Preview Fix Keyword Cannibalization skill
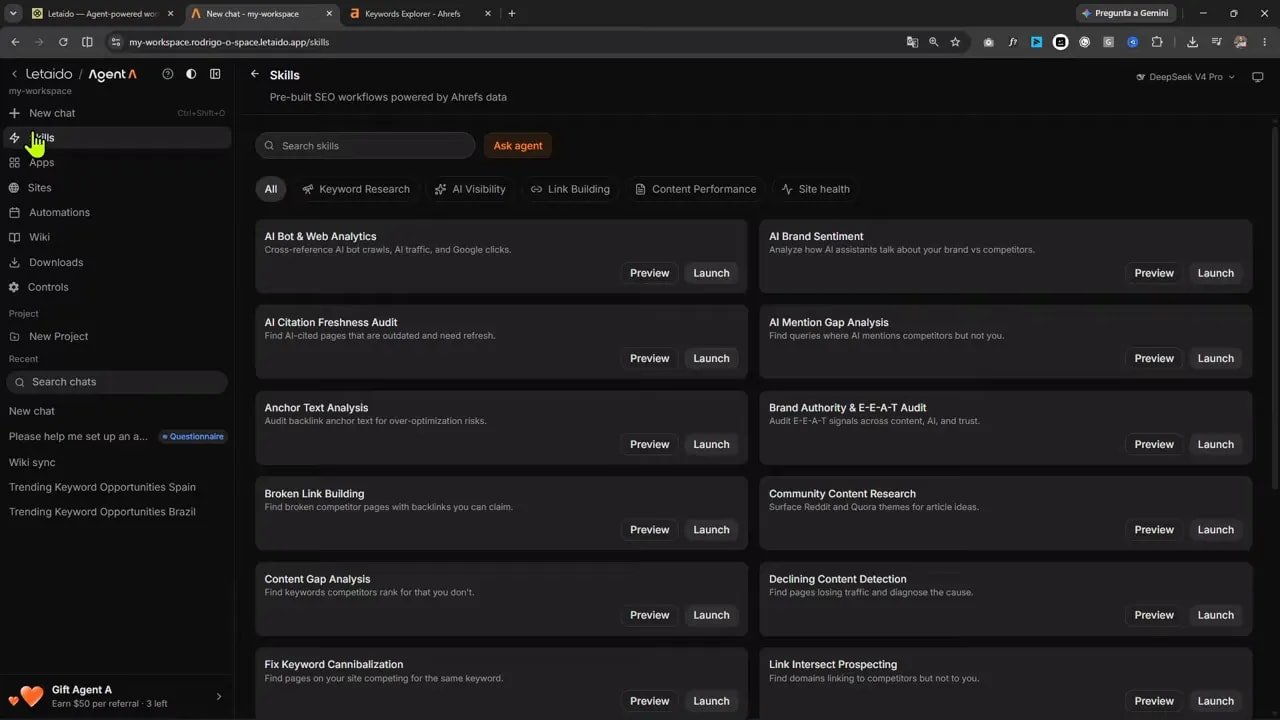Image resolution: width=1280 pixels, height=720 pixels. 650,701
